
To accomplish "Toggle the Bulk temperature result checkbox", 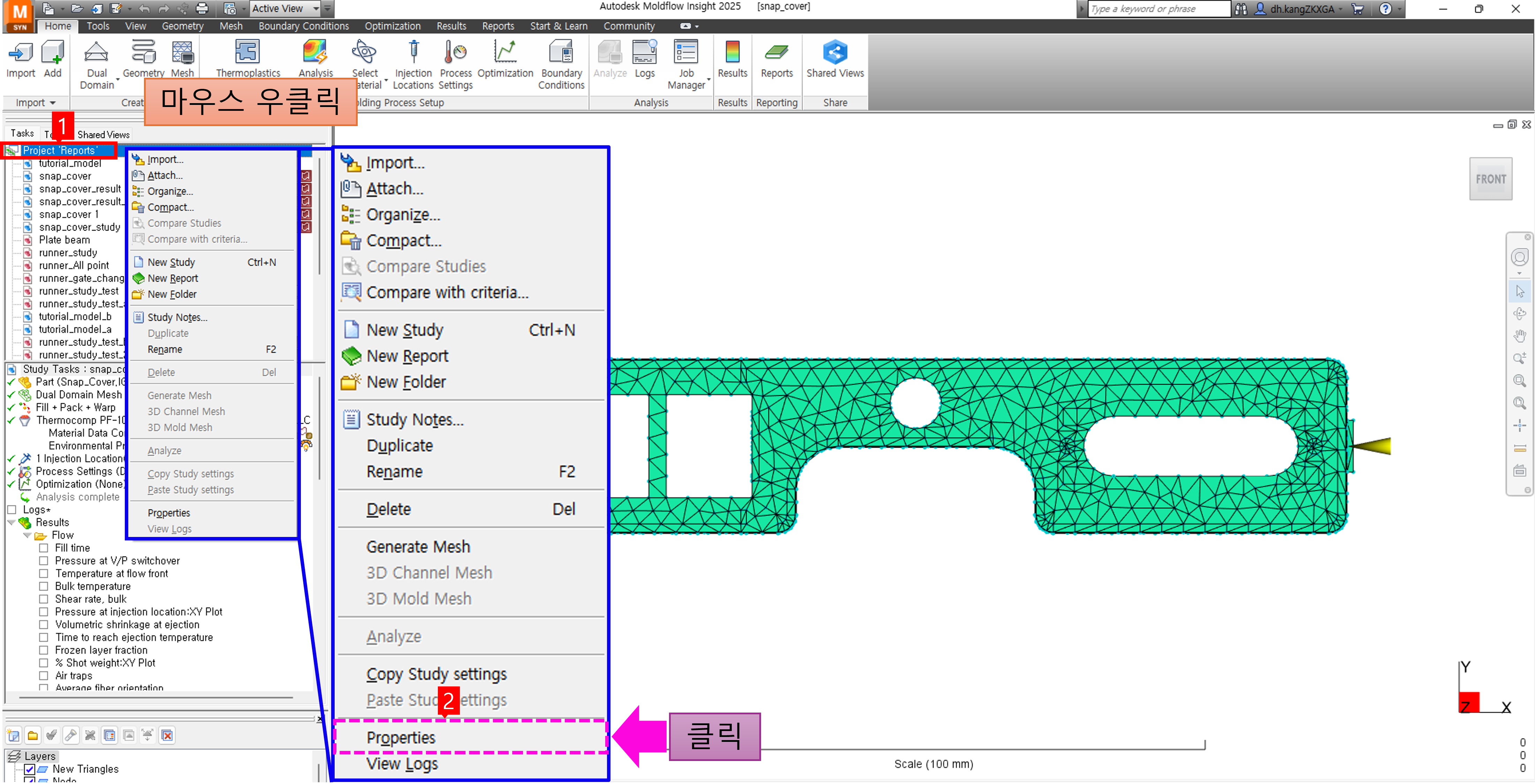I will tap(44, 587).
